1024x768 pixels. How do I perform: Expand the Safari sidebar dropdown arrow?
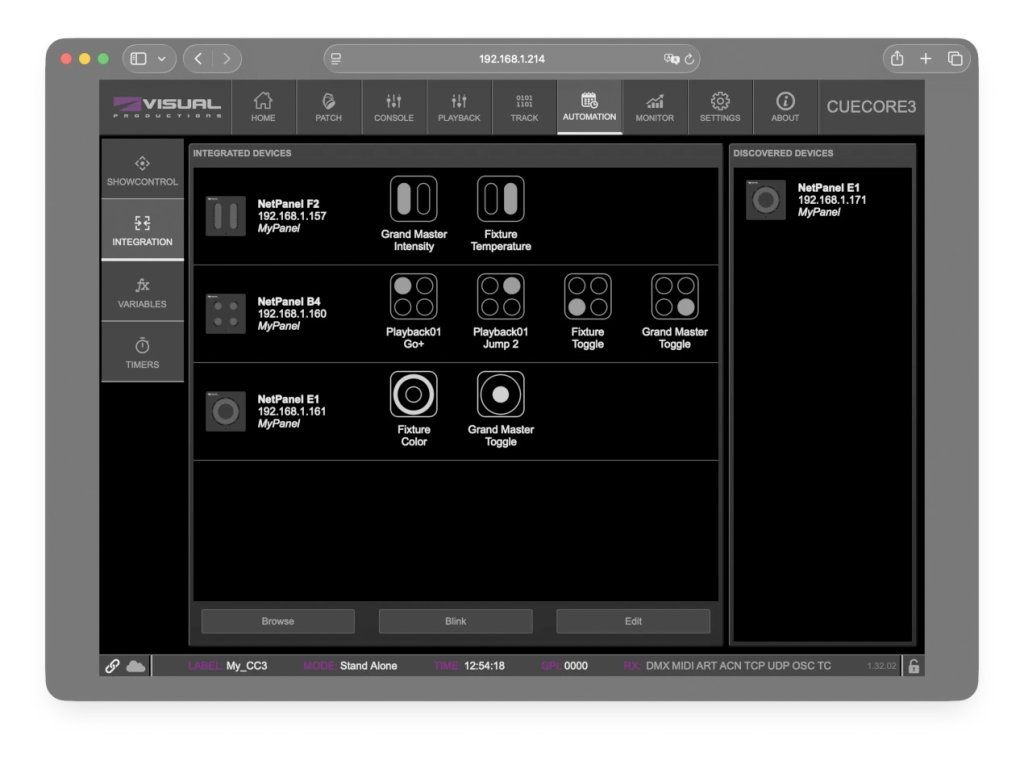pos(161,59)
